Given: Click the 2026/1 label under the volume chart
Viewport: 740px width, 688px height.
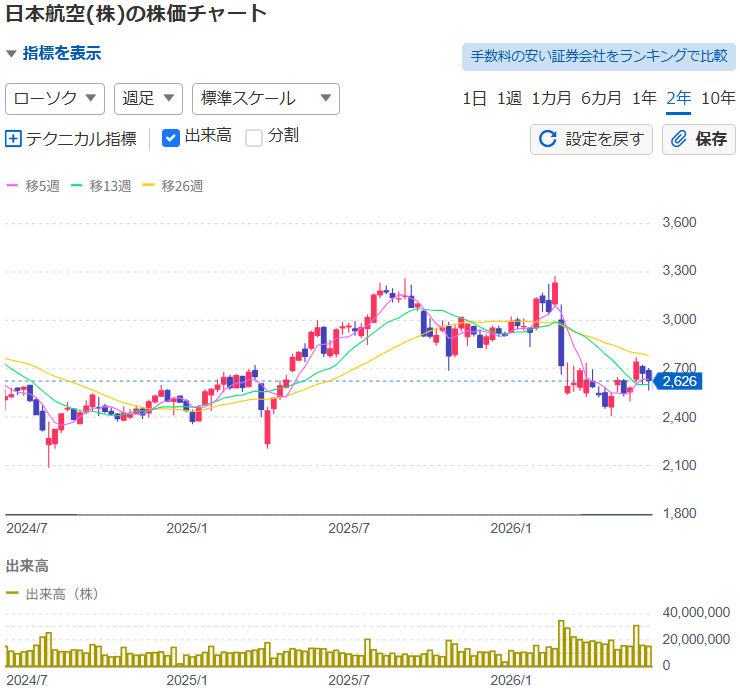Looking at the screenshot, I should pyautogui.click(x=511, y=680).
